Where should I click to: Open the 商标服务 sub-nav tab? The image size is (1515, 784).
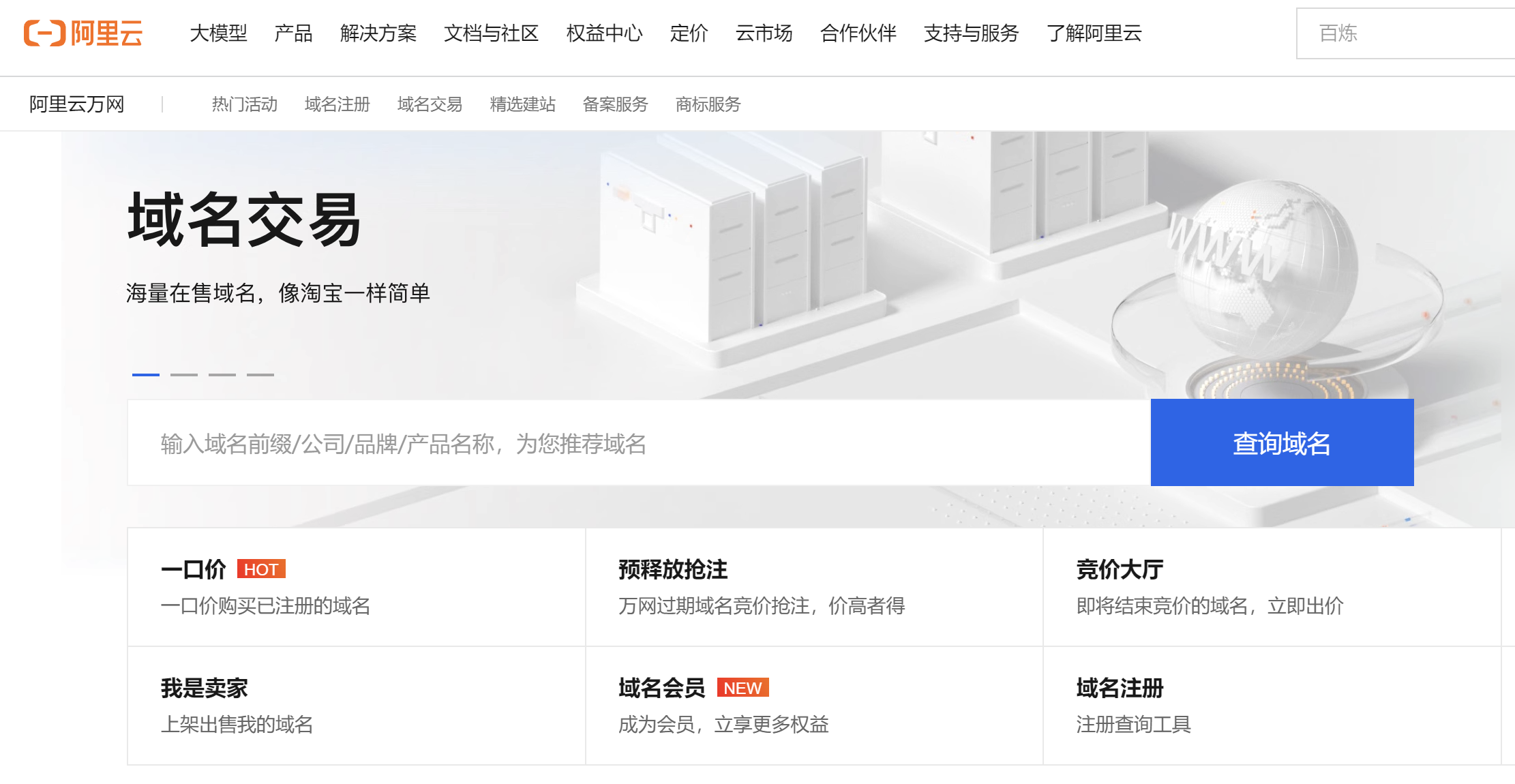pyautogui.click(x=708, y=104)
